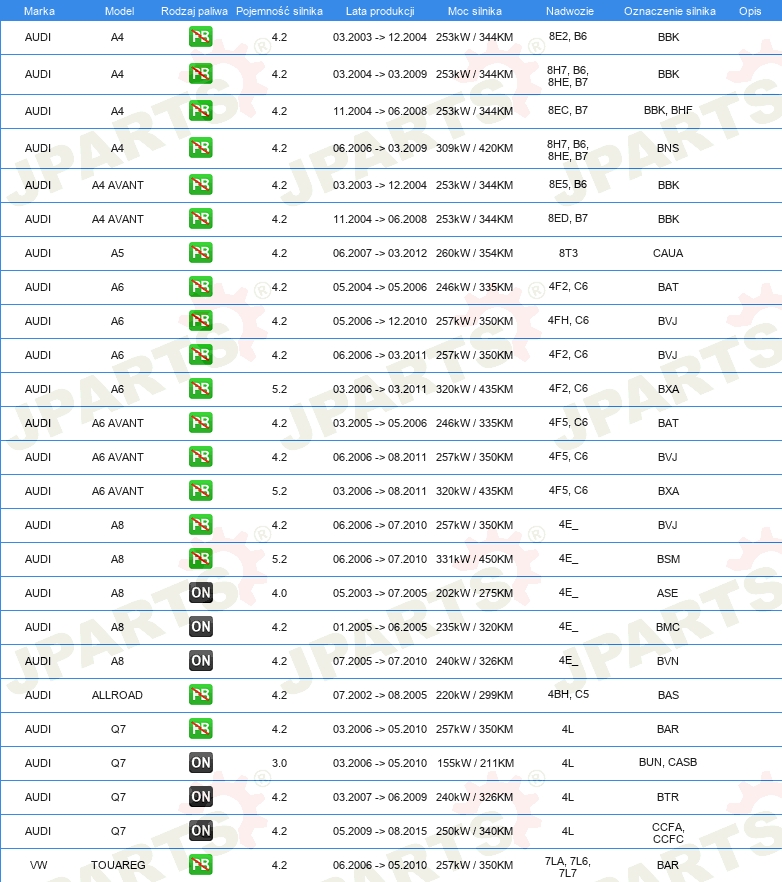Click power value 309kW / 420KM
782x882 pixels.
click(x=474, y=148)
